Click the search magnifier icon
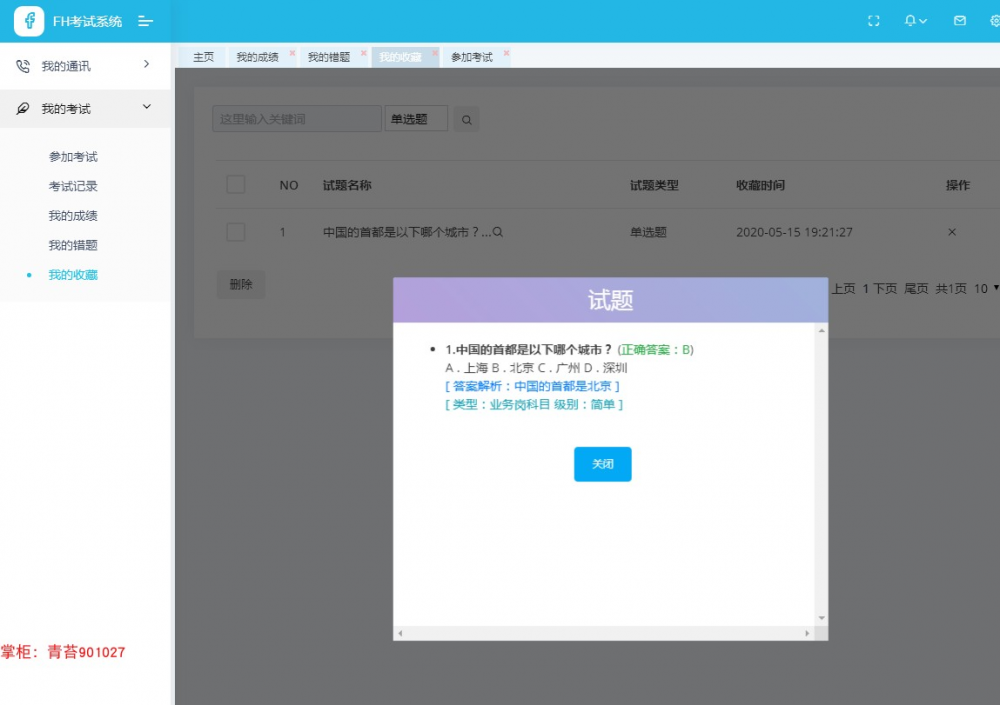 pos(466,118)
